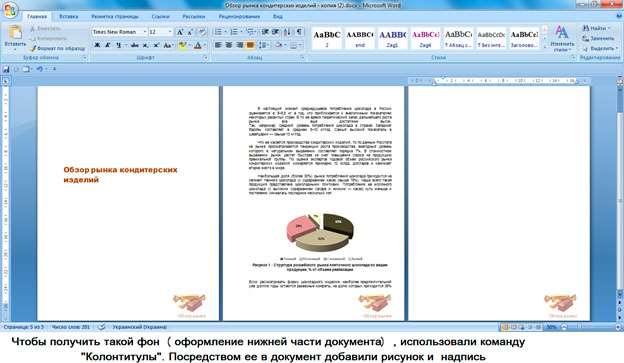Switch to the Вставка ribbon tab
Image resolution: width=624 pixels, height=363 pixels.
(68, 17)
